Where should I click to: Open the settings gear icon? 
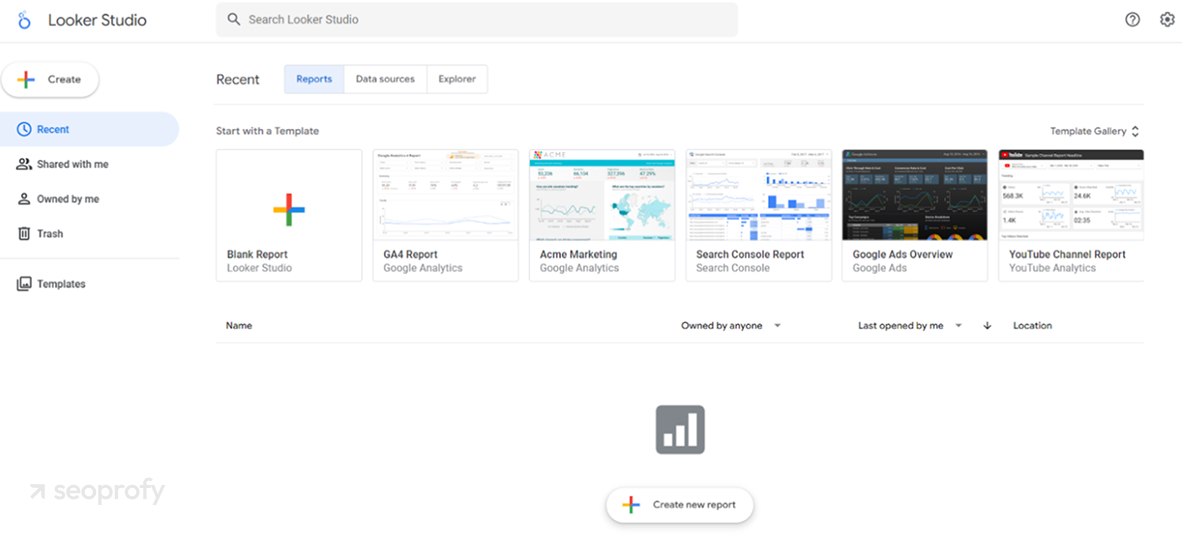point(1167,19)
